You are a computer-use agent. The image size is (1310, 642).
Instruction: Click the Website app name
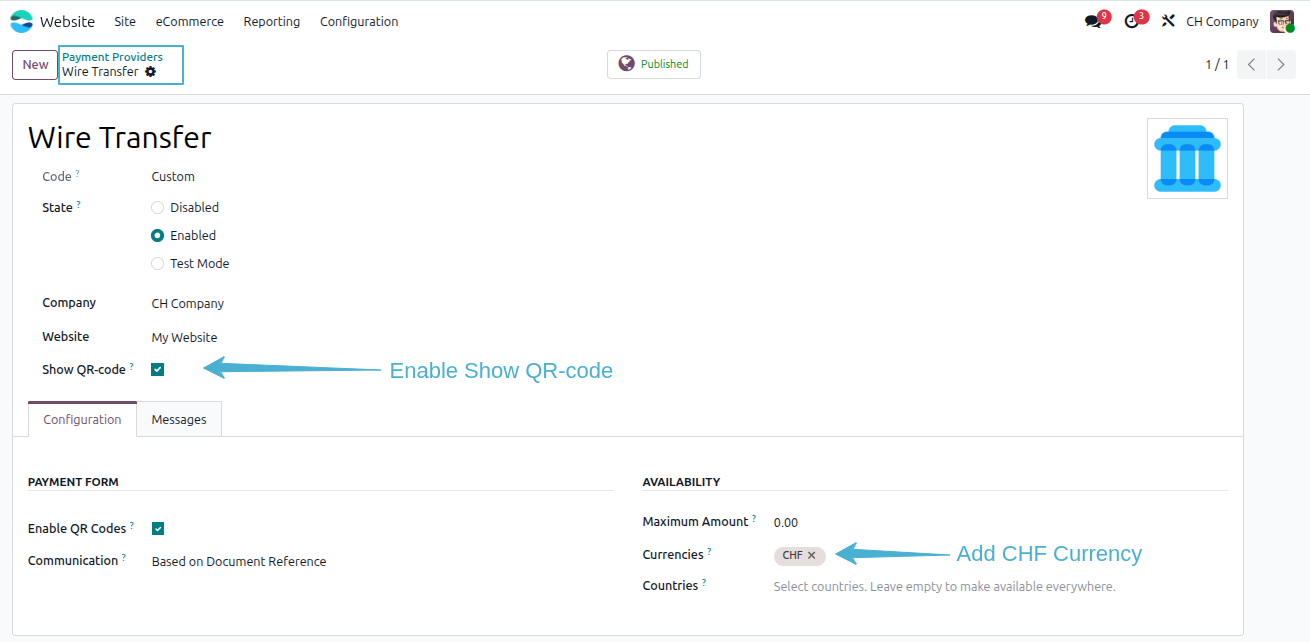67,21
